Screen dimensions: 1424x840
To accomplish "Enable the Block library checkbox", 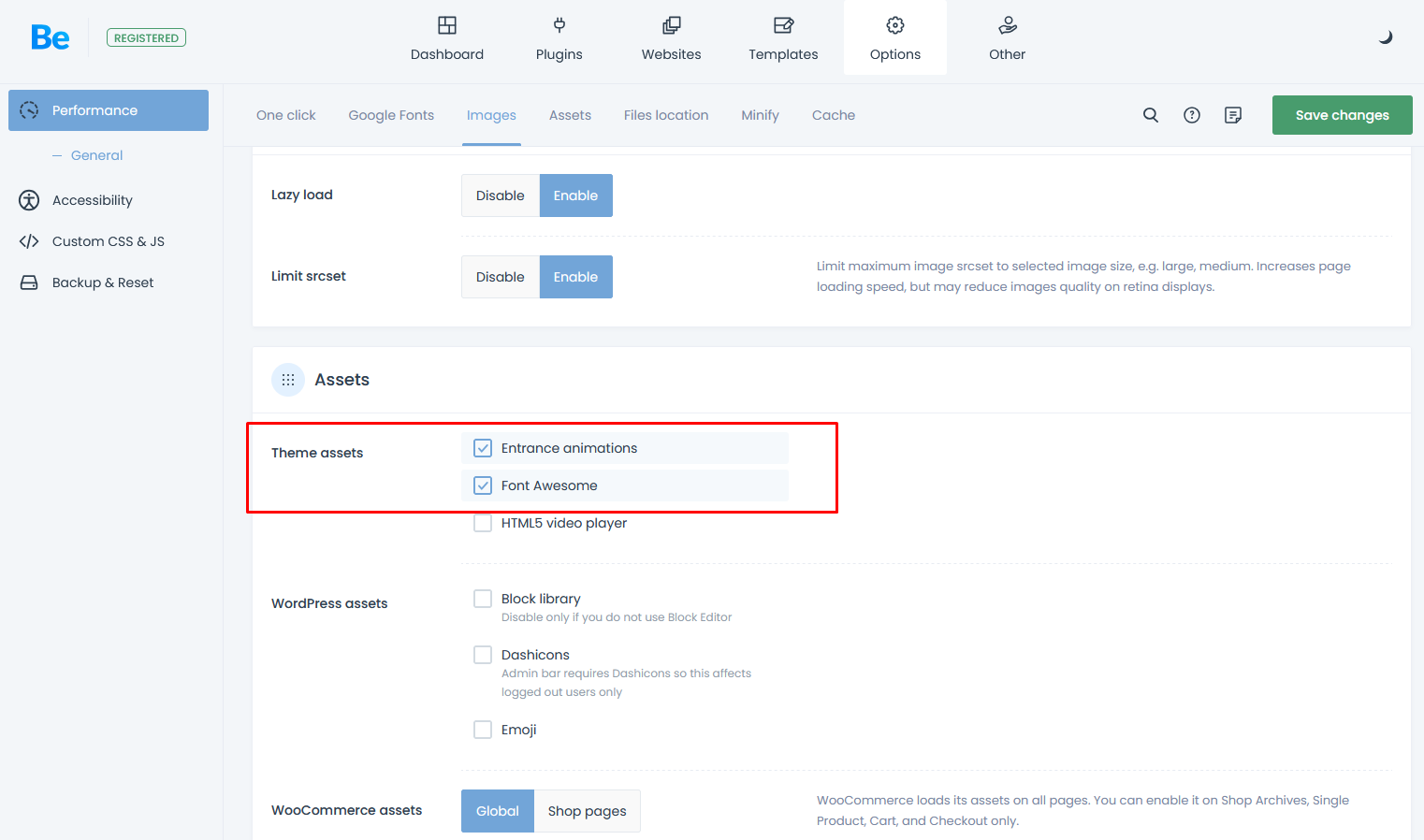I will (483, 599).
